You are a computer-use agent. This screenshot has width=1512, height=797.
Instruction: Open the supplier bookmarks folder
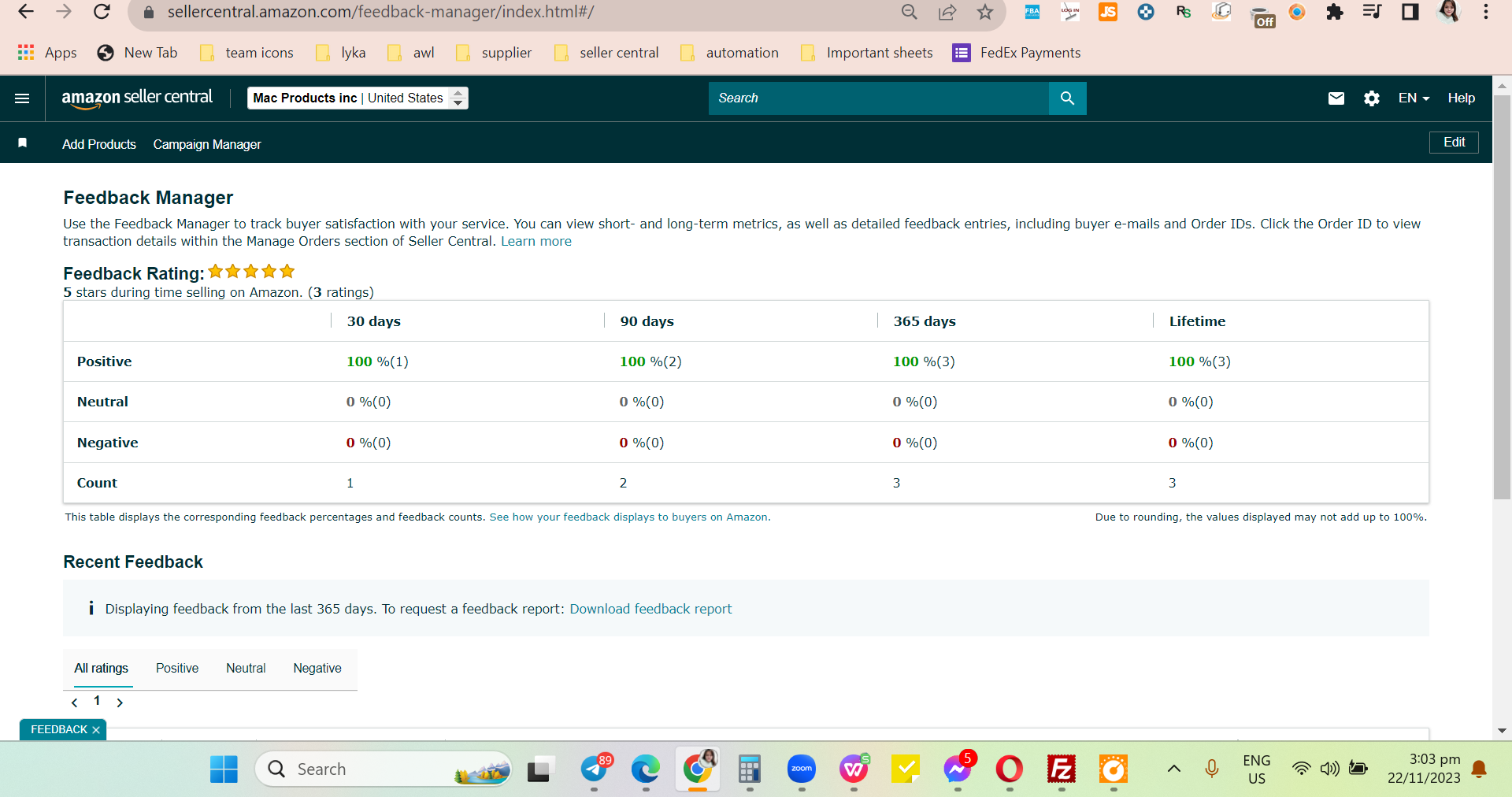tap(494, 53)
